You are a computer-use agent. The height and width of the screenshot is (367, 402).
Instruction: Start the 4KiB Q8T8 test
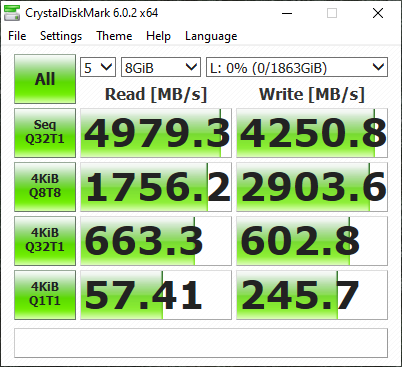[45, 187]
